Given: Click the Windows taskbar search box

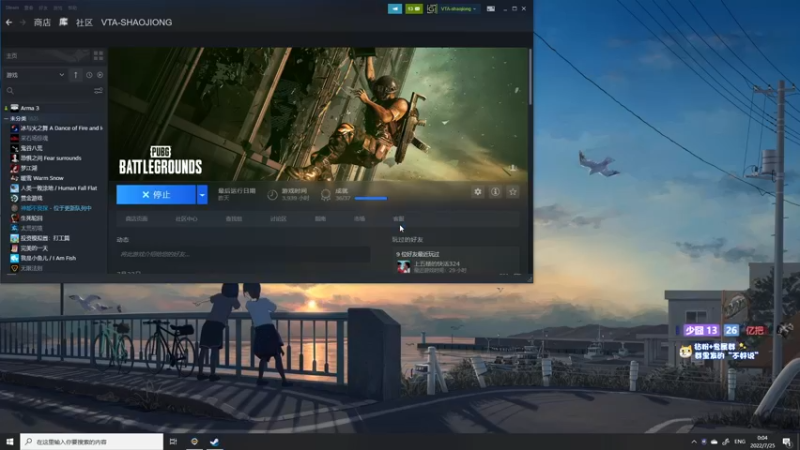Looking at the screenshot, I should point(92,441).
